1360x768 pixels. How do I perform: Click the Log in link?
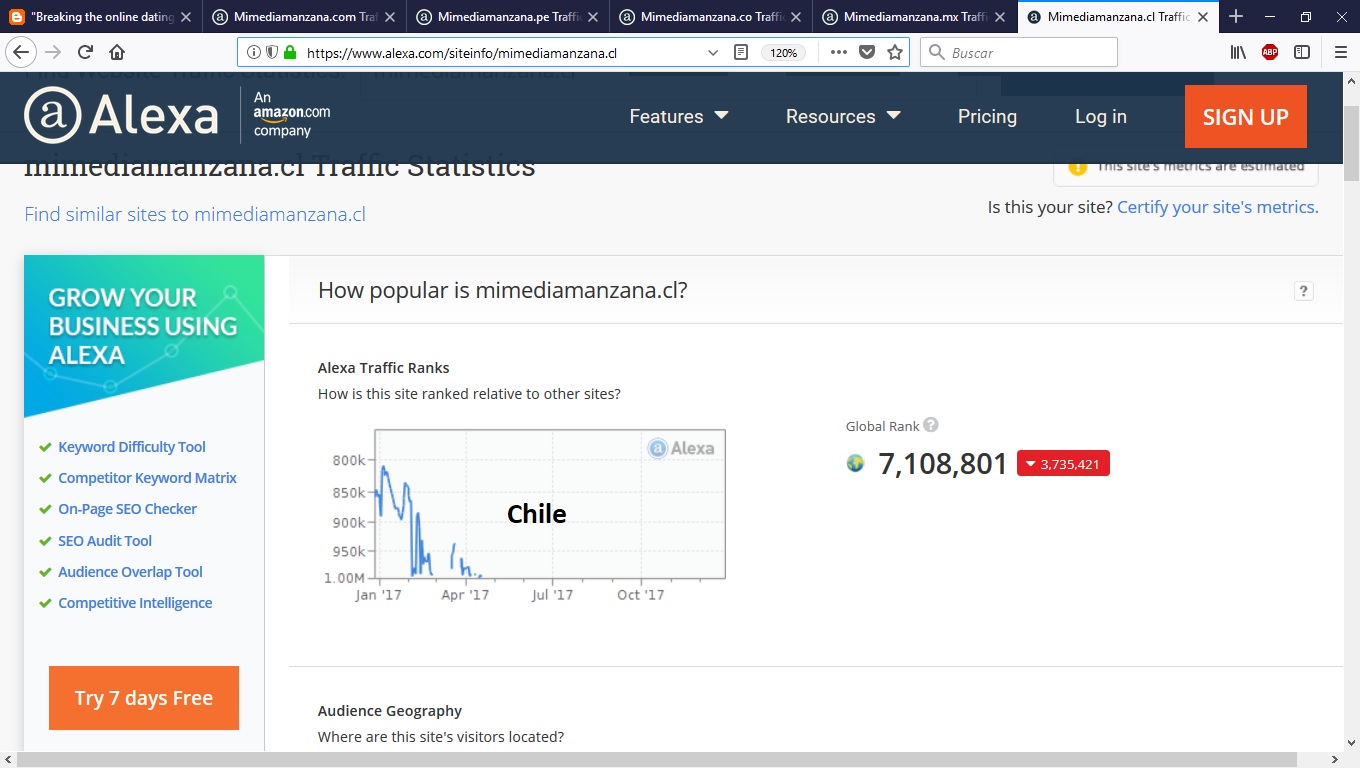point(1101,117)
